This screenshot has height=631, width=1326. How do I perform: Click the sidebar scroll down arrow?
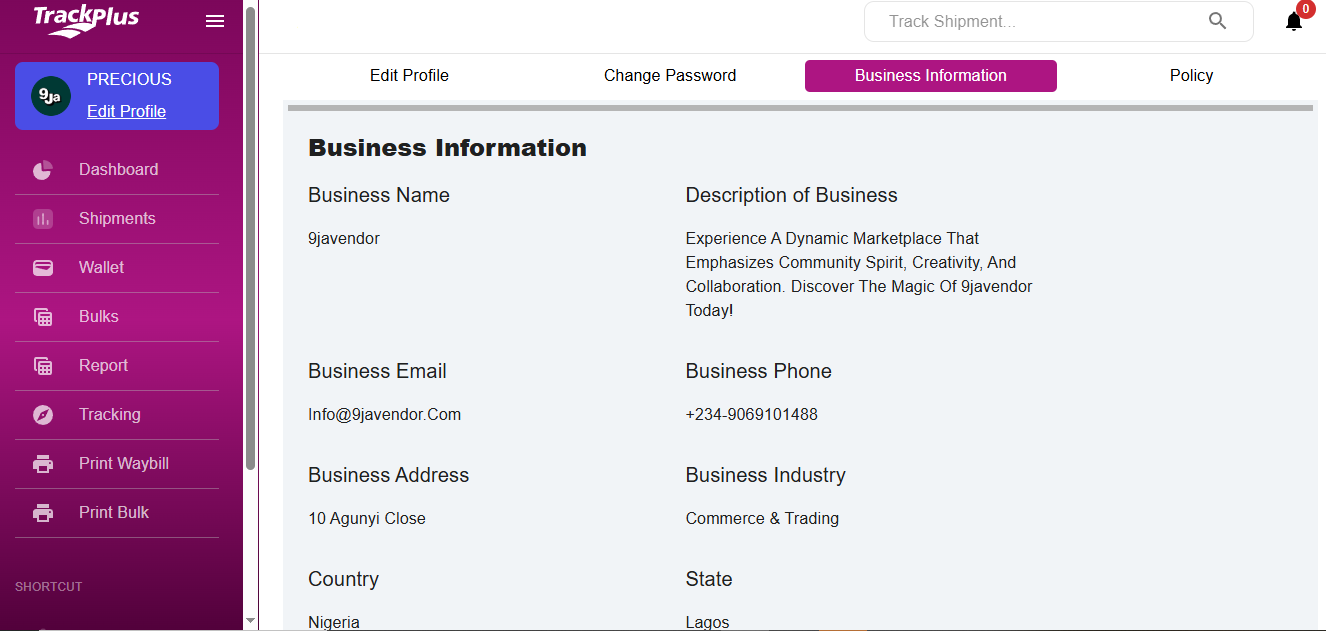click(x=250, y=621)
